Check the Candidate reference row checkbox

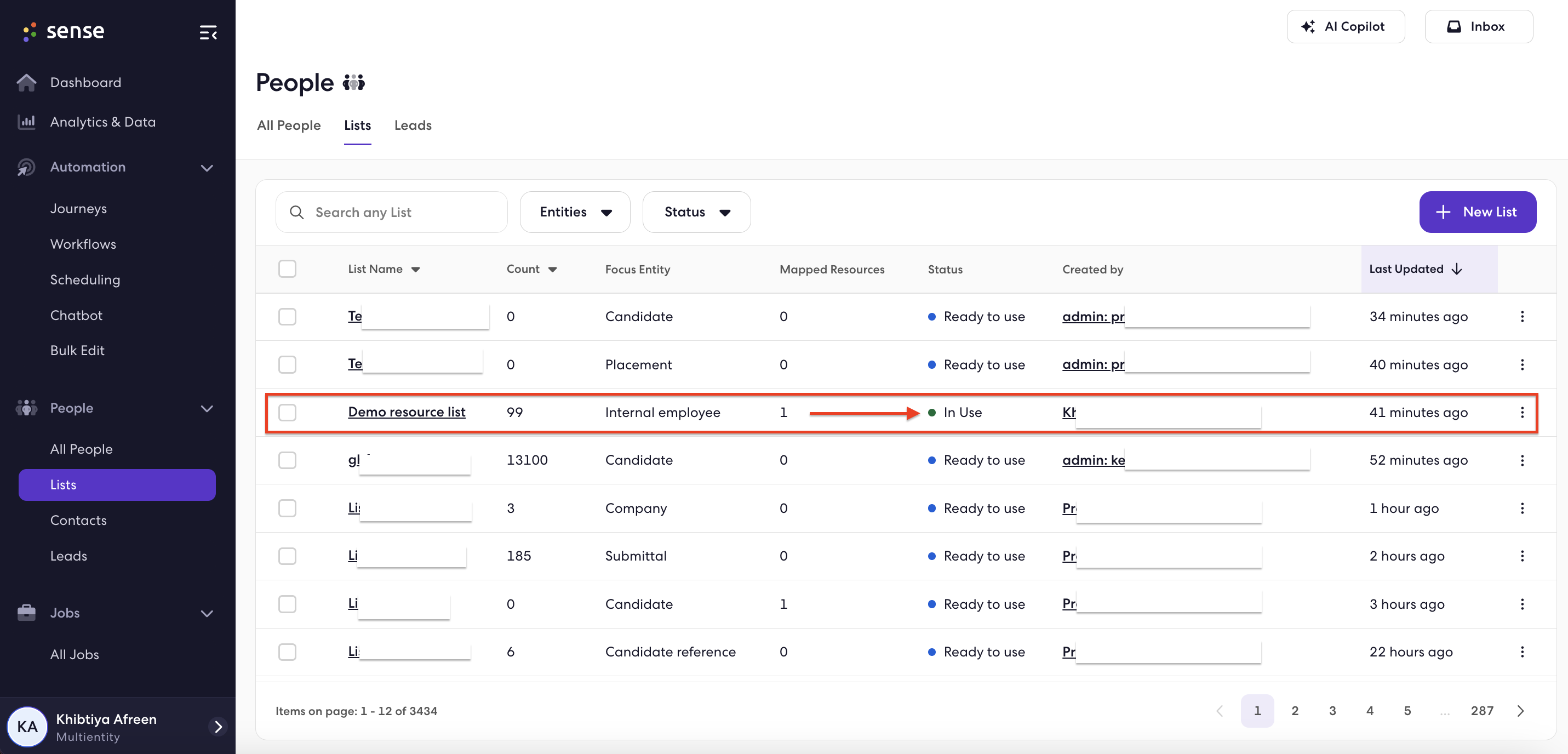(287, 652)
